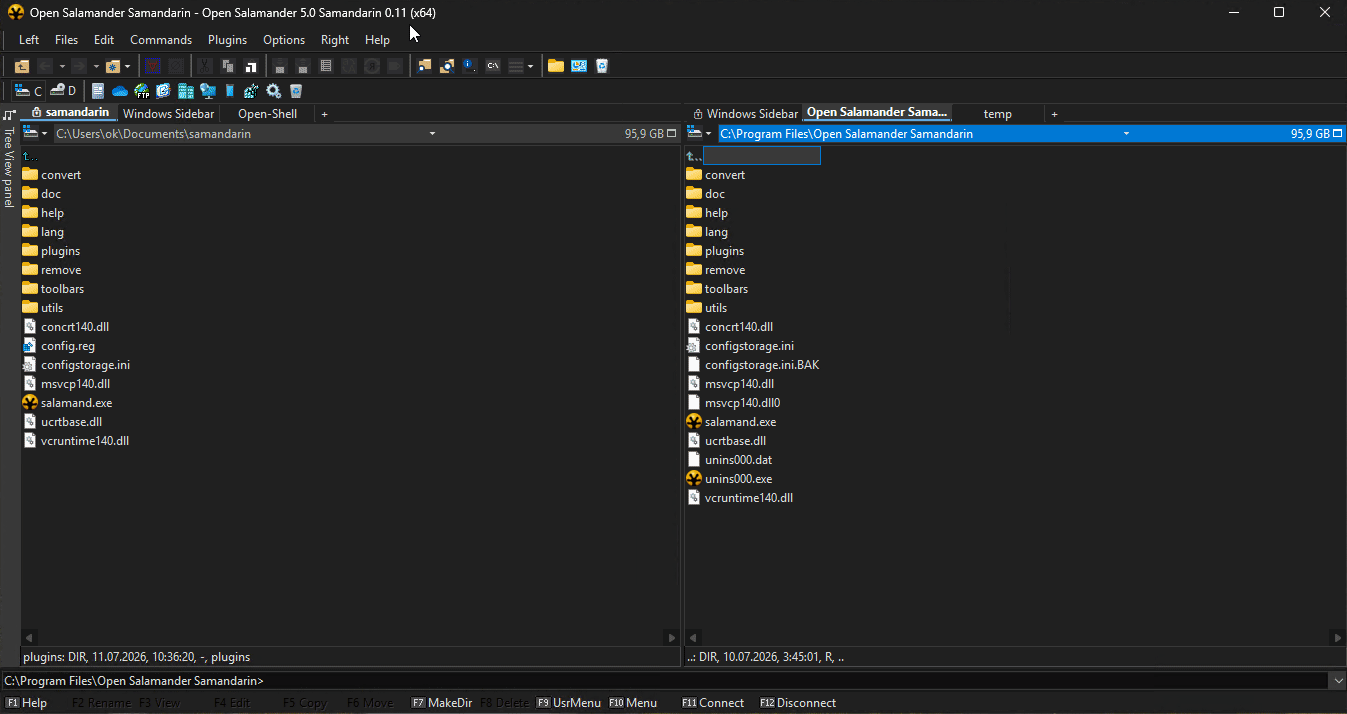The width and height of the screenshot is (1347, 714).
Task: Click the Documents icon in drive bar
Action: click(x=98, y=91)
